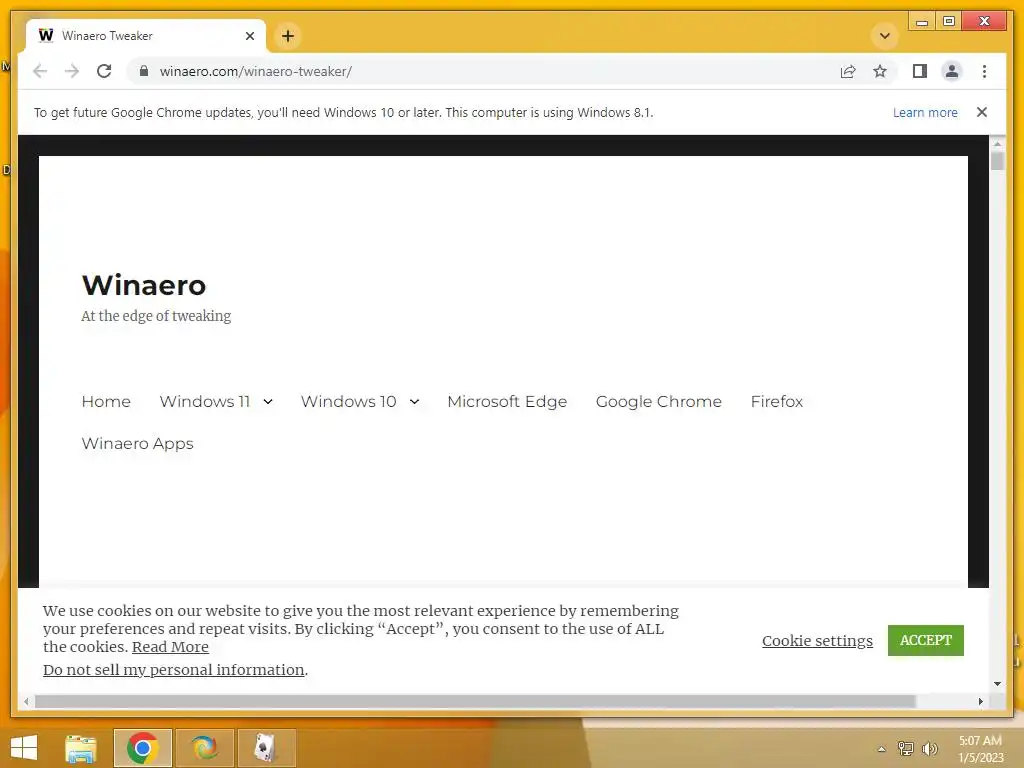Click the horizontal scrollbar right arrow
Image resolution: width=1024 pixels, height=768 pixels.
pos(980,701)
